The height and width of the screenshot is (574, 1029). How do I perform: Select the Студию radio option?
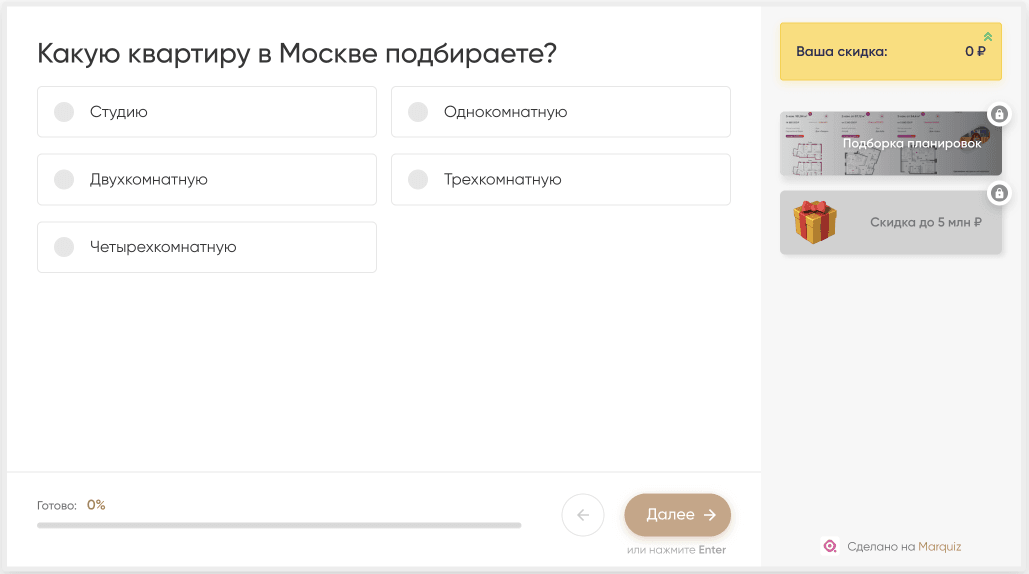65,112
